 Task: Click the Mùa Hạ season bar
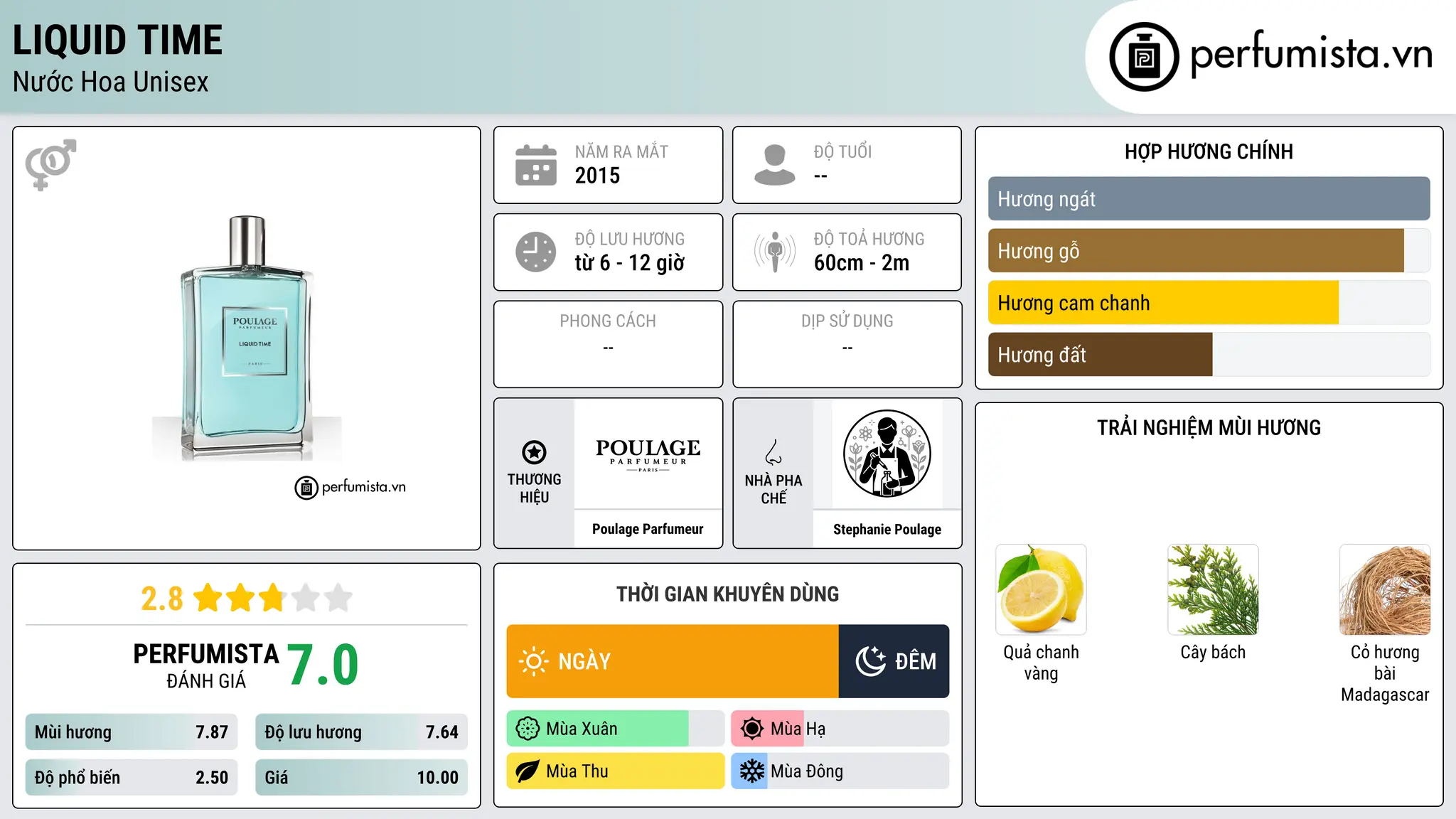pos(840,729)
